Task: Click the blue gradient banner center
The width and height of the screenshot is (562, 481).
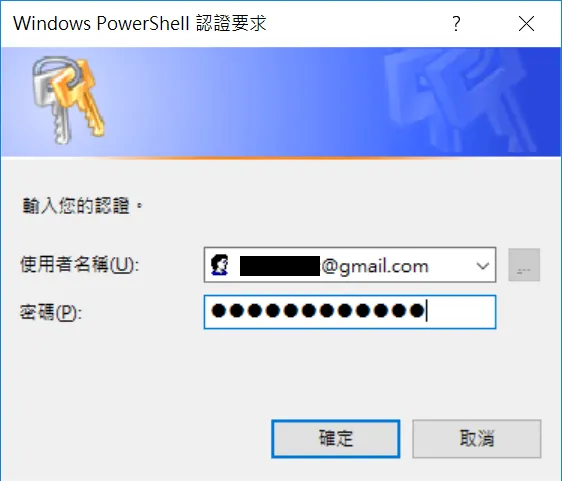Action: click(x=281, y=102)
